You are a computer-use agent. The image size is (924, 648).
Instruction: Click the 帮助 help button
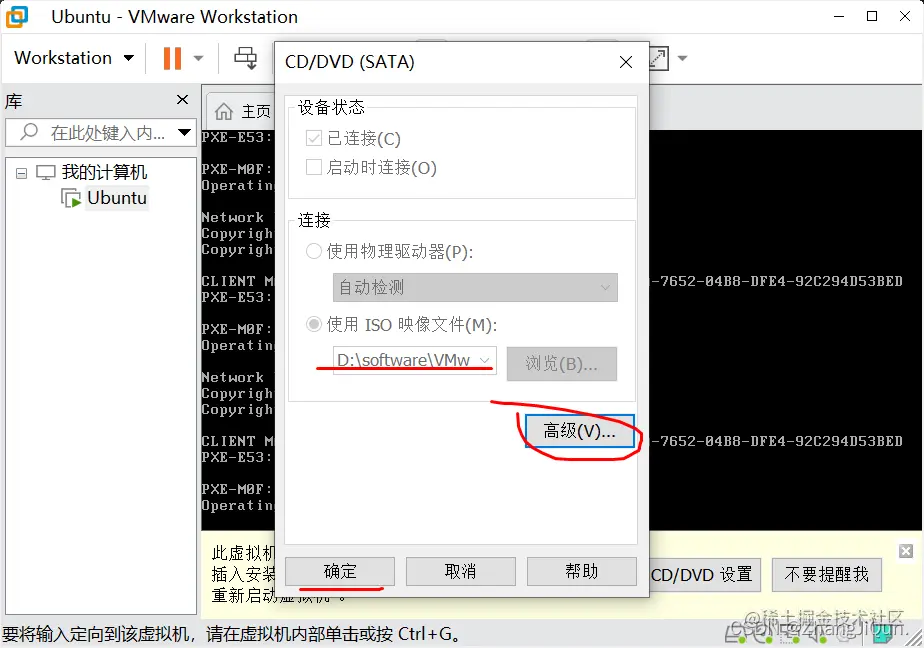582,571
